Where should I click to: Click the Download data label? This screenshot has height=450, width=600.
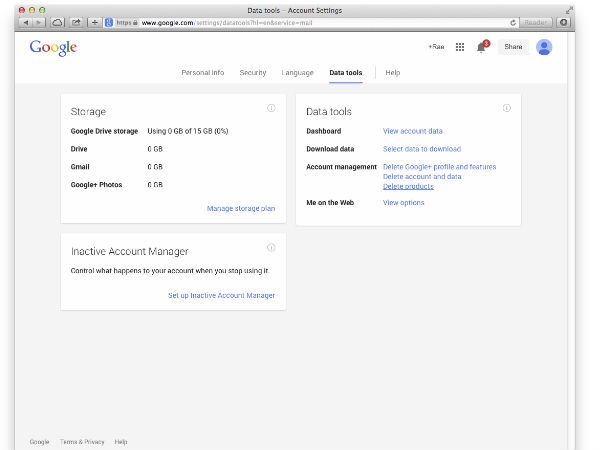pos(330,149)
